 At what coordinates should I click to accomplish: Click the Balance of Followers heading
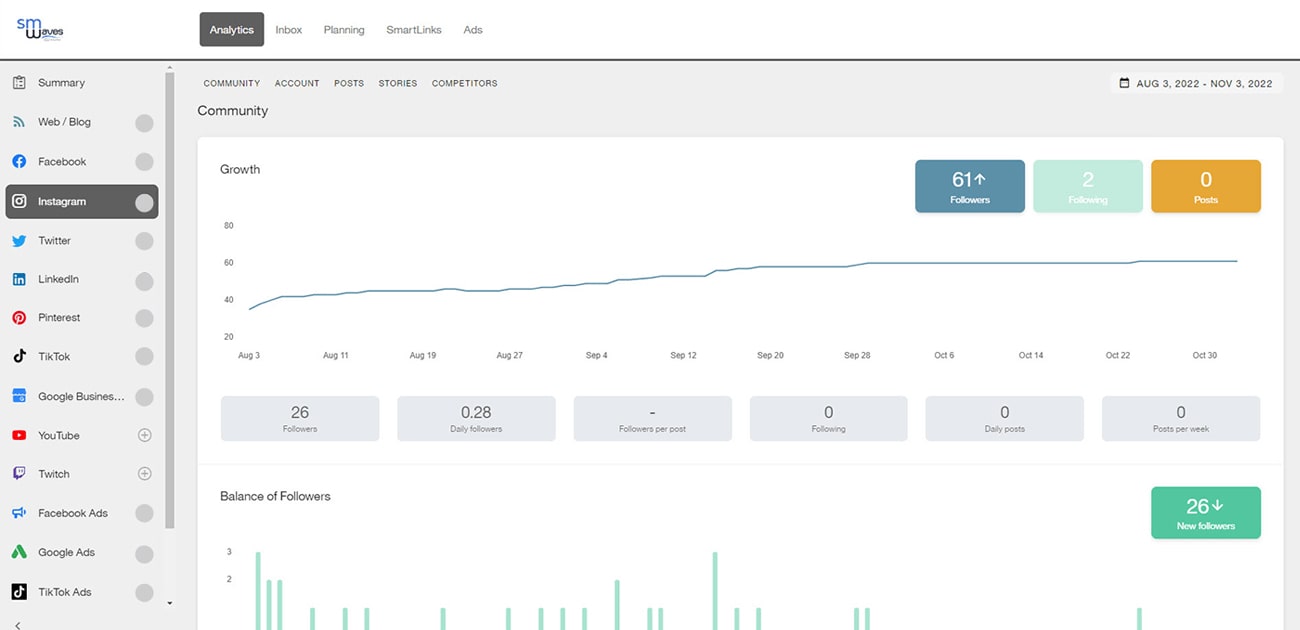click(x=275, y=496)
